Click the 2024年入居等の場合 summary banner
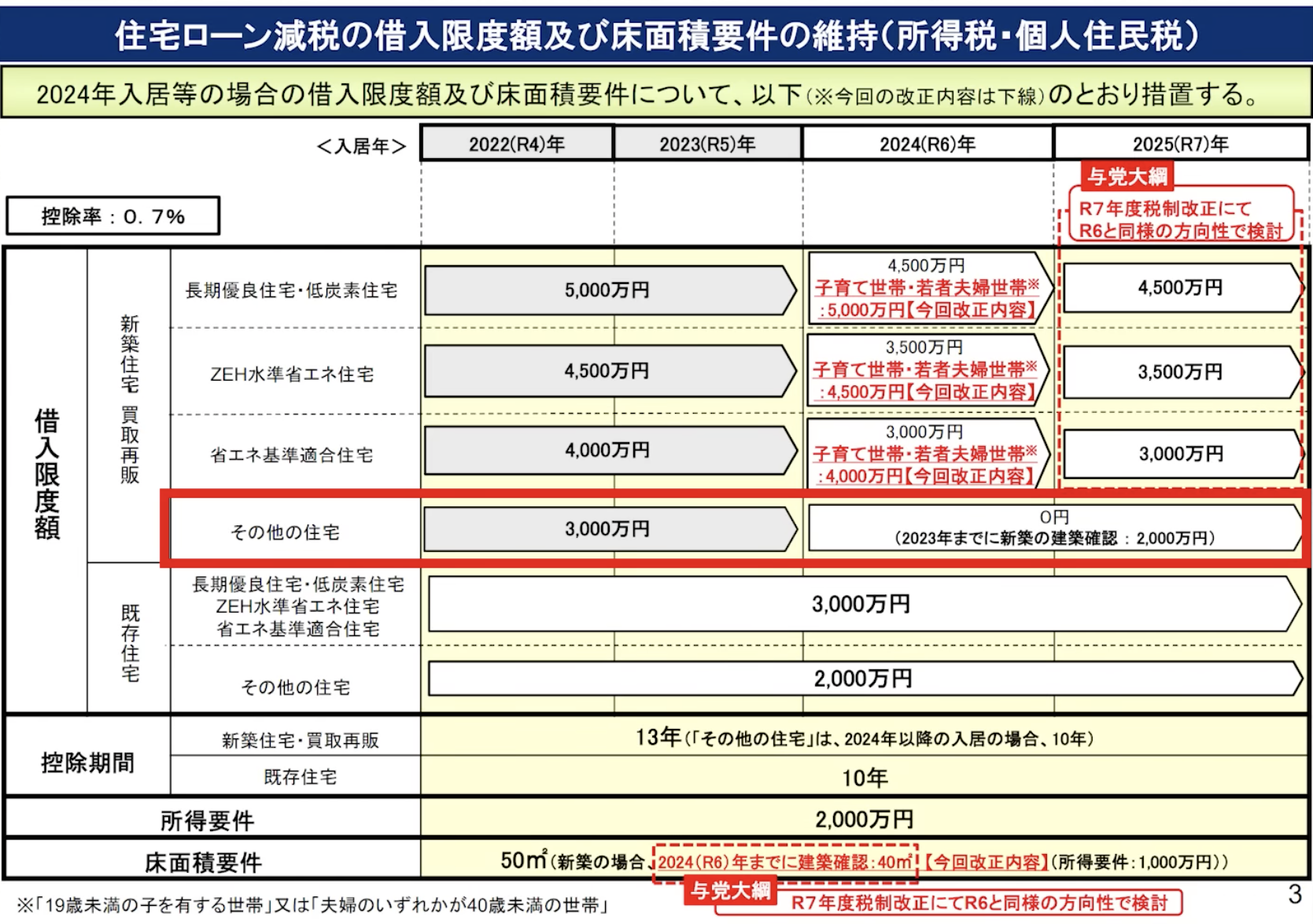Image resolution: width=1313 pixels, height=924 pixels. pos(656,94)
